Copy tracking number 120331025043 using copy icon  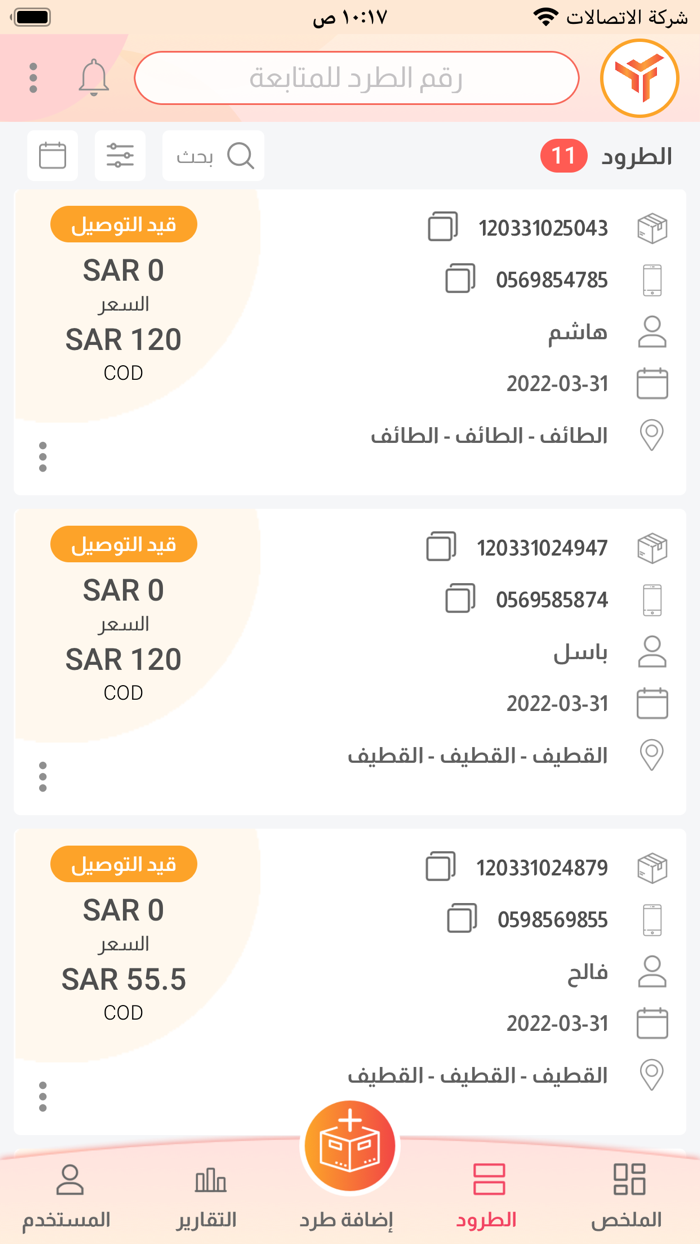pos(444,227)
